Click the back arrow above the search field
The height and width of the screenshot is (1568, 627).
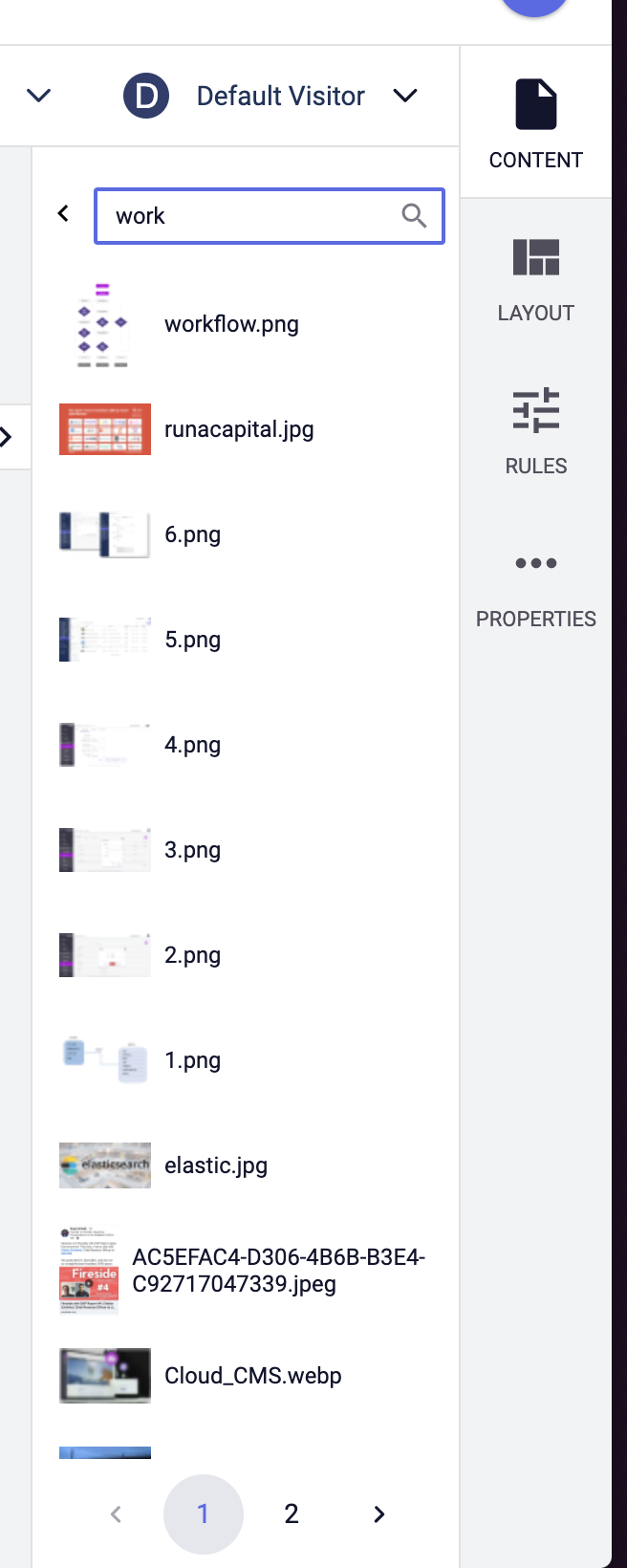(x=63, y=214)
